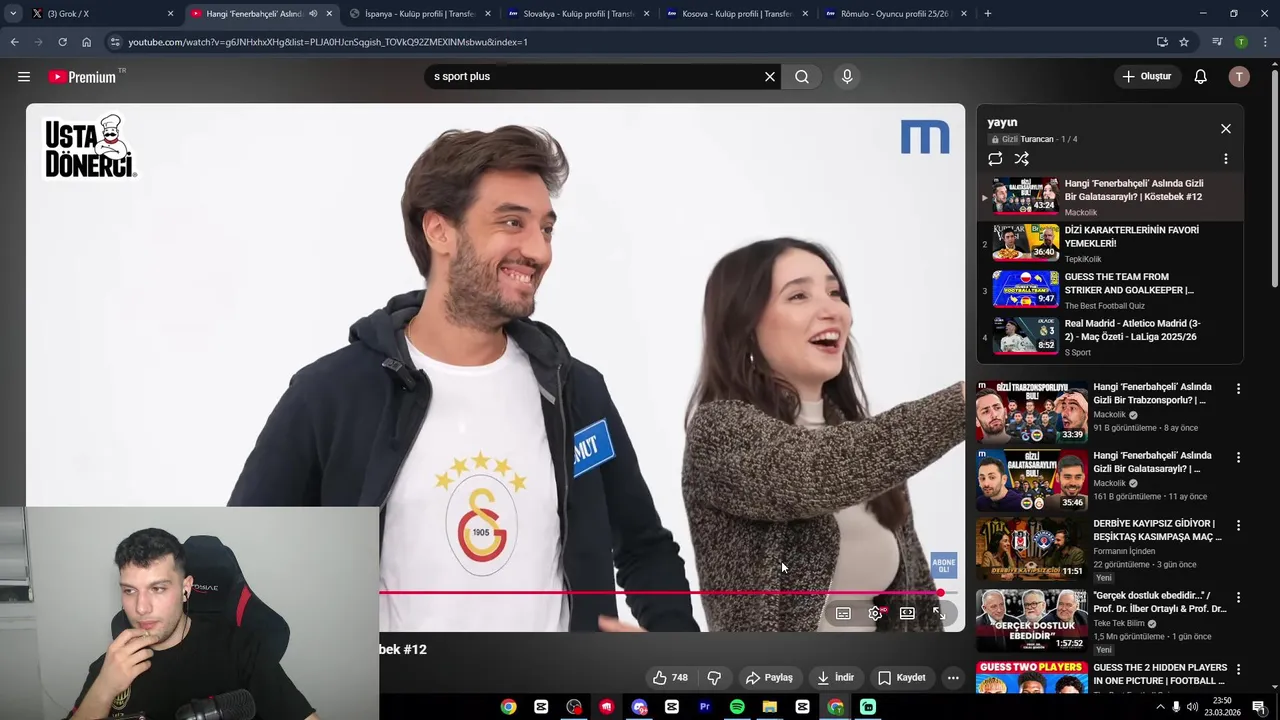This screenshot has width=1280, height=720.
Task: Click inside the 's sport plus' search field
Action: 595,77
